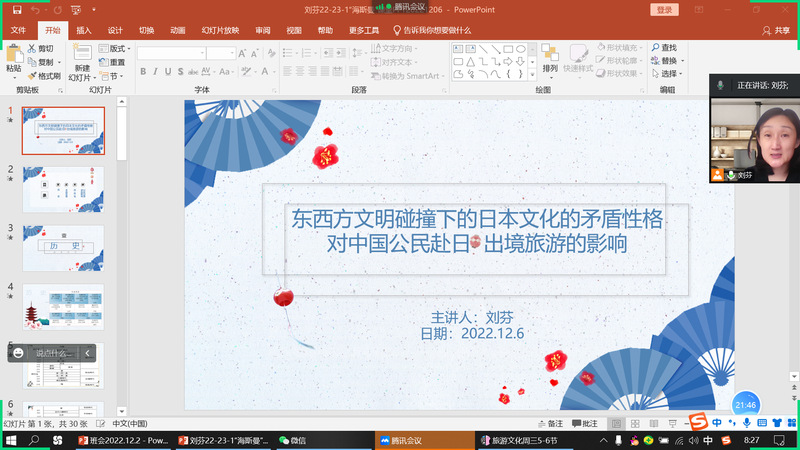Viewport: 800px width, 450px height.
Task: Open WeChat (微信) from the taskbar
Action: pos(291,440)
